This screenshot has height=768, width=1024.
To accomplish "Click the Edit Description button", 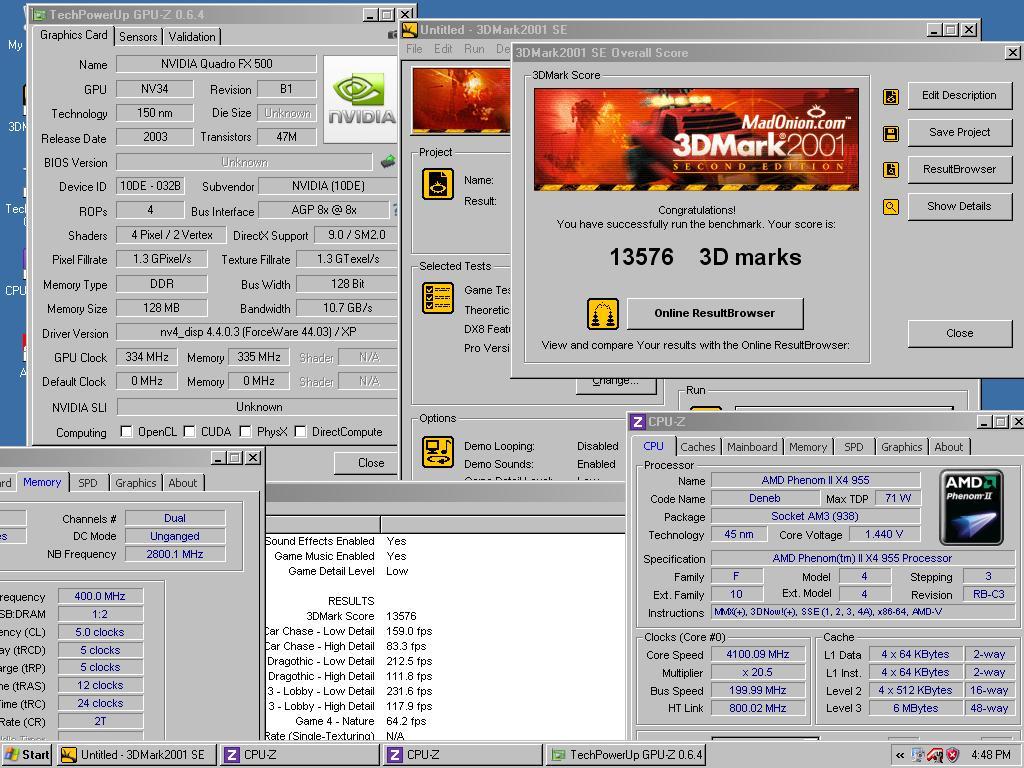I will pyautogui.click(x=959, y=95).
